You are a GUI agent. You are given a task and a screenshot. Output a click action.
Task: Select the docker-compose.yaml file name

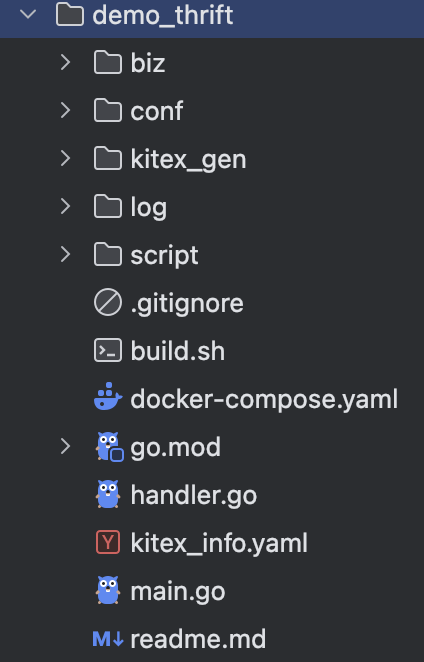[264, 399]
